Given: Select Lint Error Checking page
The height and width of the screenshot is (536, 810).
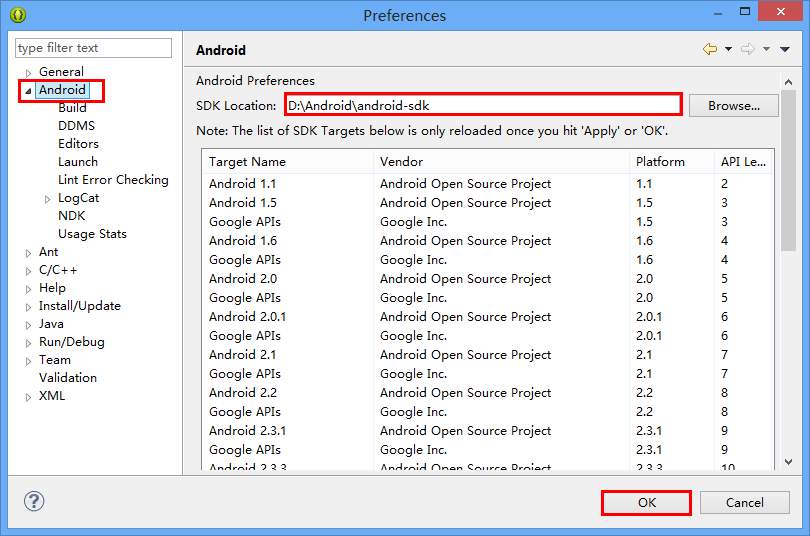Looking at the screenshot, I should tap(113, 180).
